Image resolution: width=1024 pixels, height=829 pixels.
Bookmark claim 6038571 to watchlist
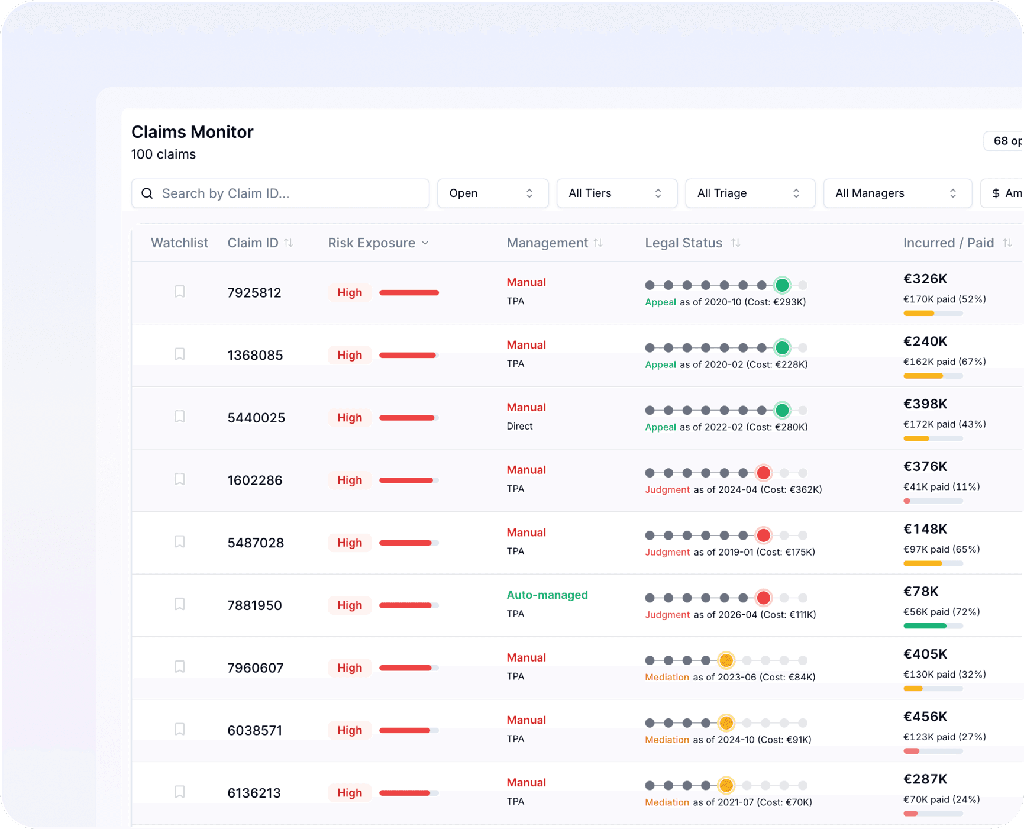tap(180, 729)
